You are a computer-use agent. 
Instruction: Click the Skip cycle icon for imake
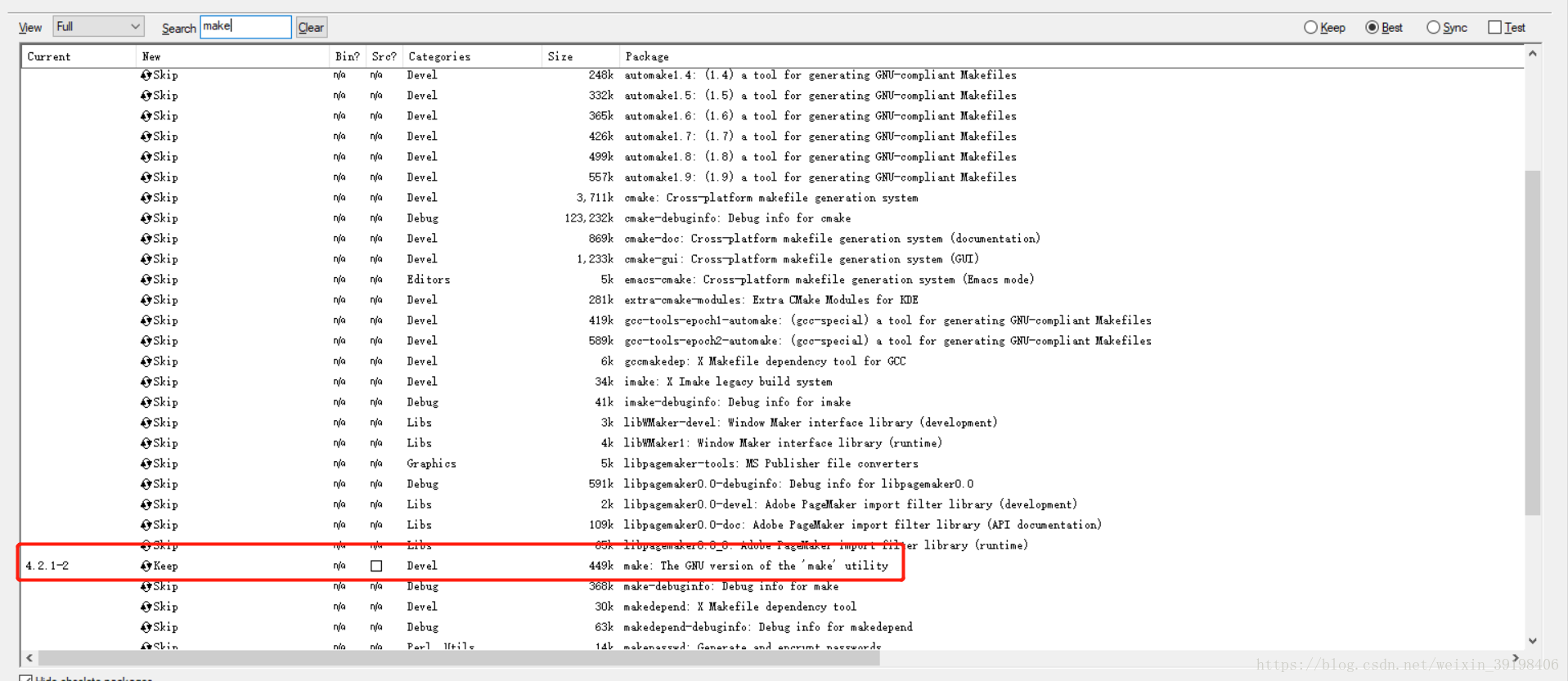146,382
